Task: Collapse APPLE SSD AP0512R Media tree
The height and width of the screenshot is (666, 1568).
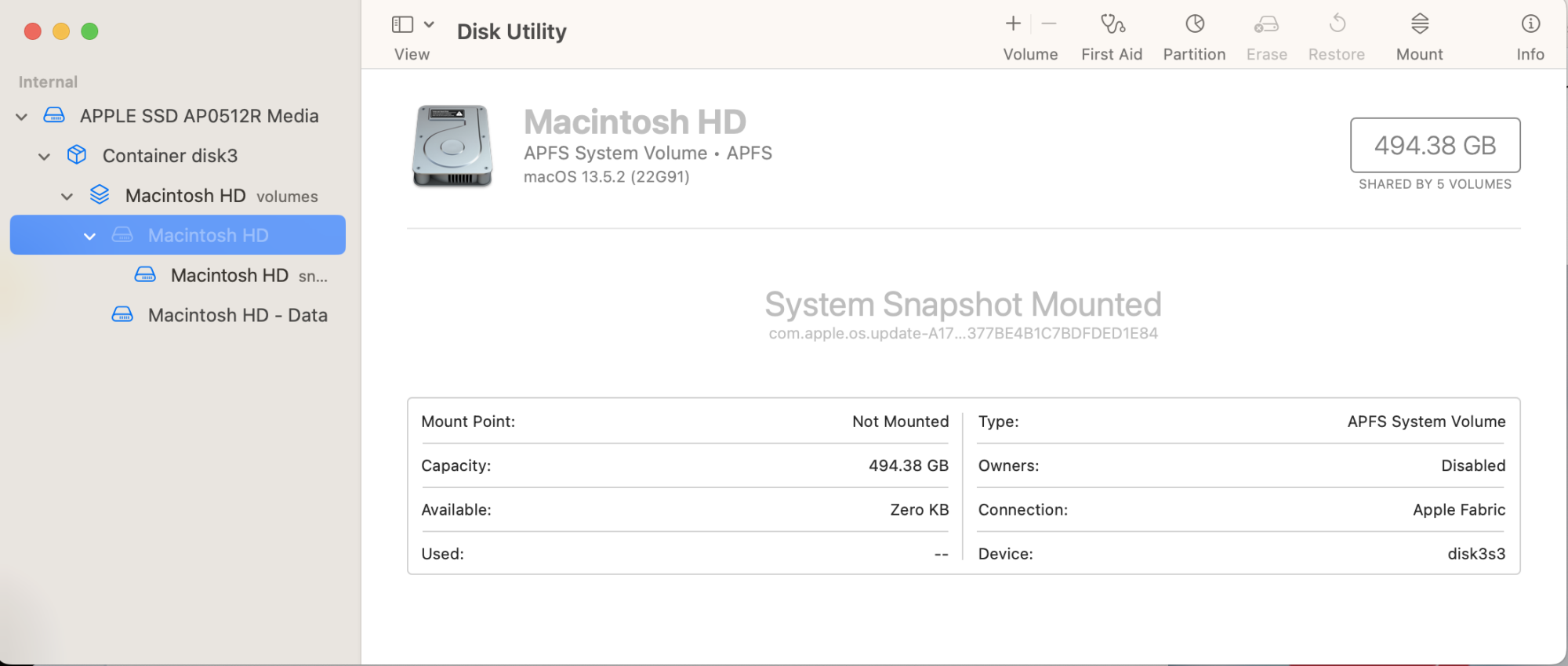Action: (22, 117)
